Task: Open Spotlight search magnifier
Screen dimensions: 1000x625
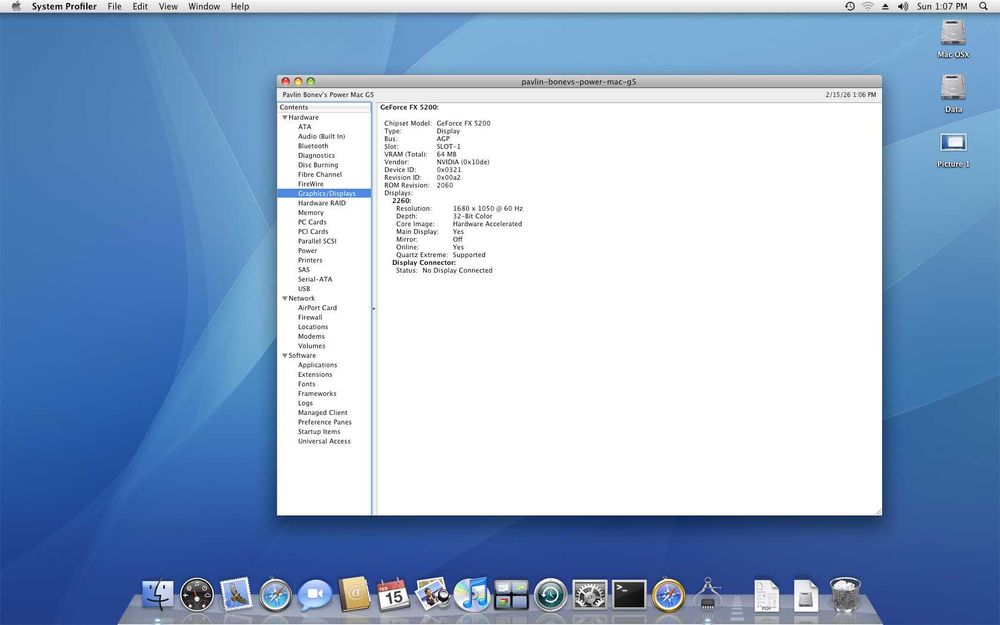Action: pyautogui.click(x=983, y=6)
